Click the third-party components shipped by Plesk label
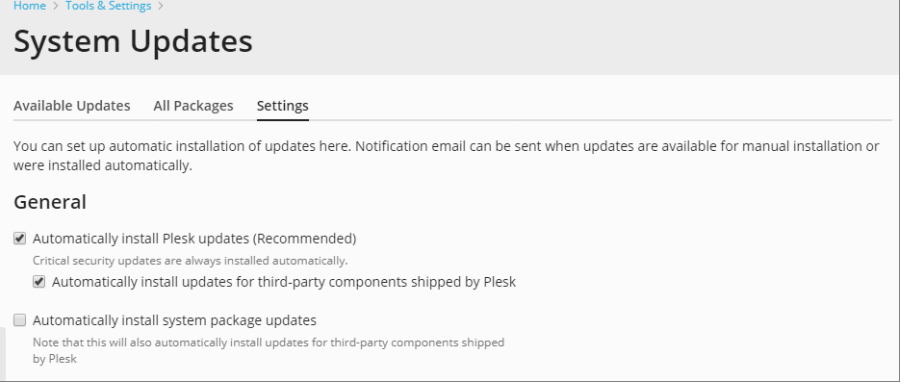This screenshot has width=905, height=384. 284,282
